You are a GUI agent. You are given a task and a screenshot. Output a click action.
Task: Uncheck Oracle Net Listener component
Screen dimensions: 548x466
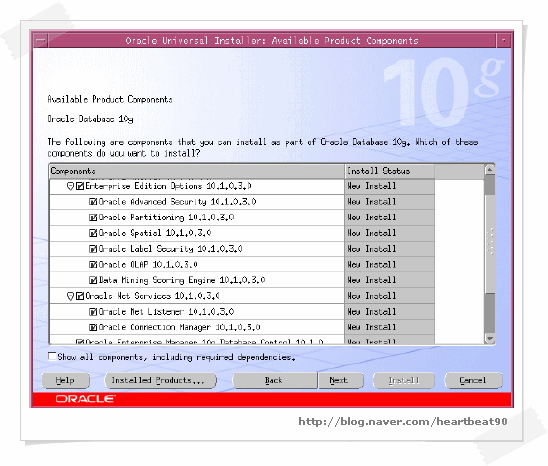(x=93, y=311)
